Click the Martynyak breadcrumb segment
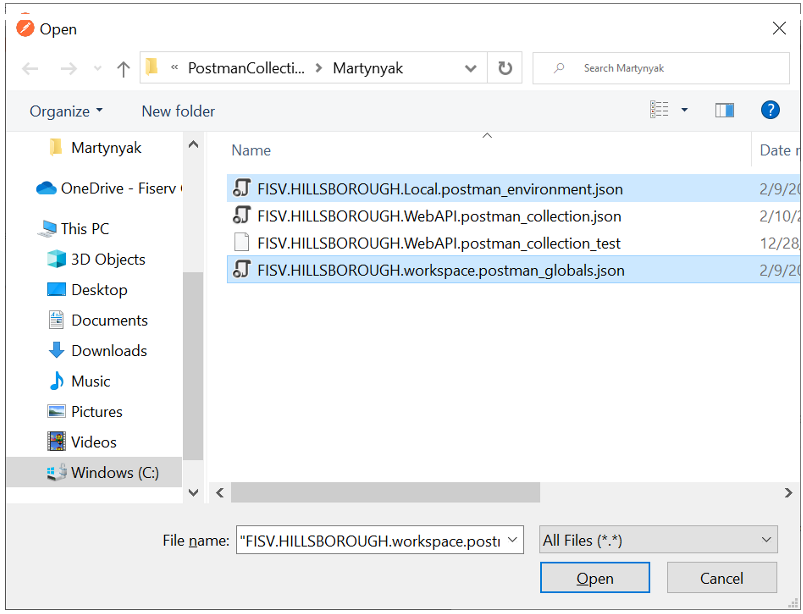Image resolution: width=803 pixels, height=614 pixels. (x=368, y=68)
